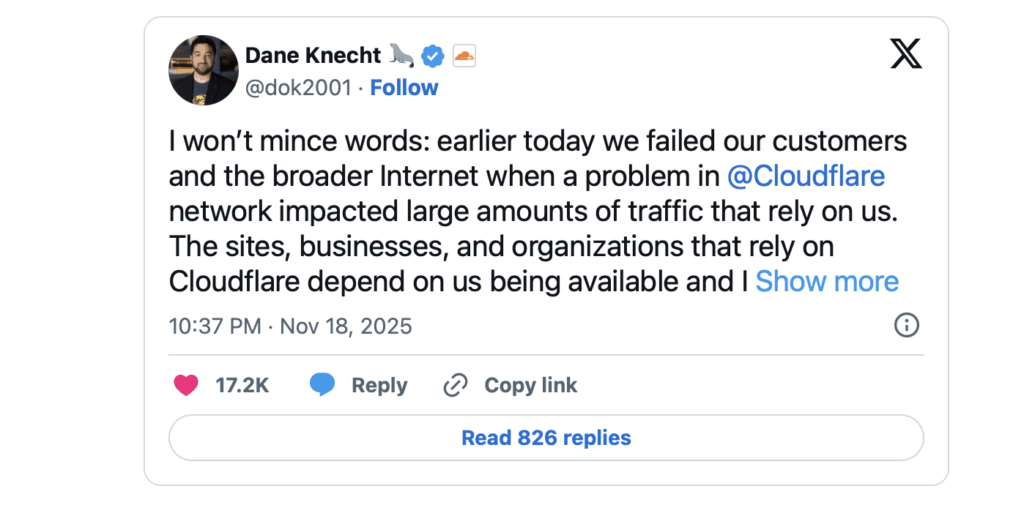Click the Dane Knecht display name
Screen dimensions: 1024x505
pos(312,55)
